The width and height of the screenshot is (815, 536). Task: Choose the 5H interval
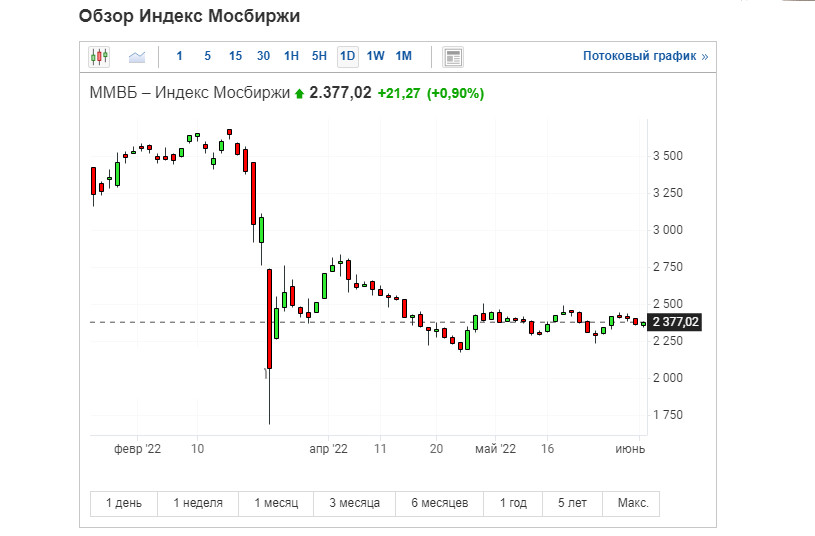319,56
